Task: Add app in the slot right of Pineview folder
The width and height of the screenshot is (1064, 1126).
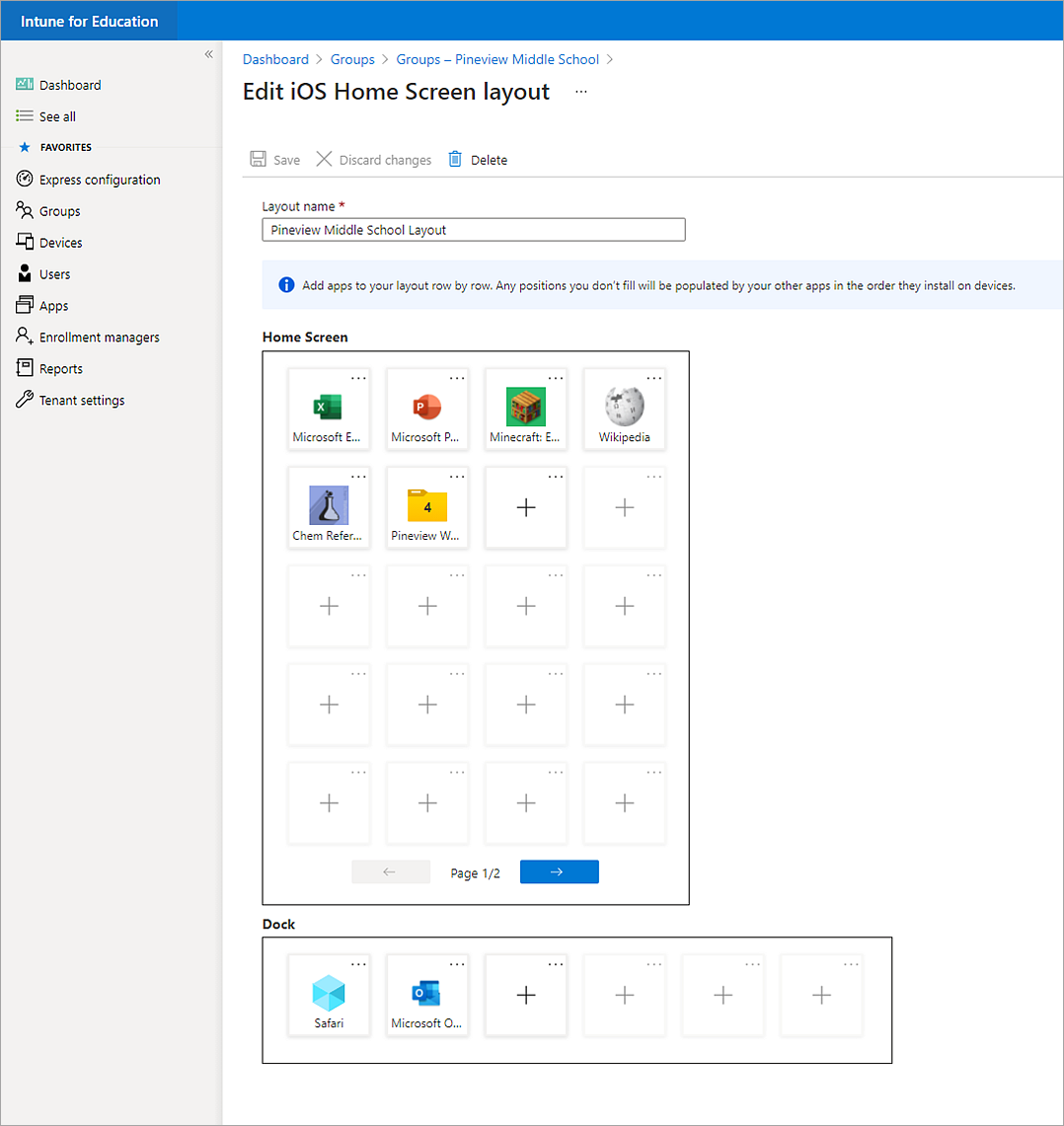Action: (525, 507)
